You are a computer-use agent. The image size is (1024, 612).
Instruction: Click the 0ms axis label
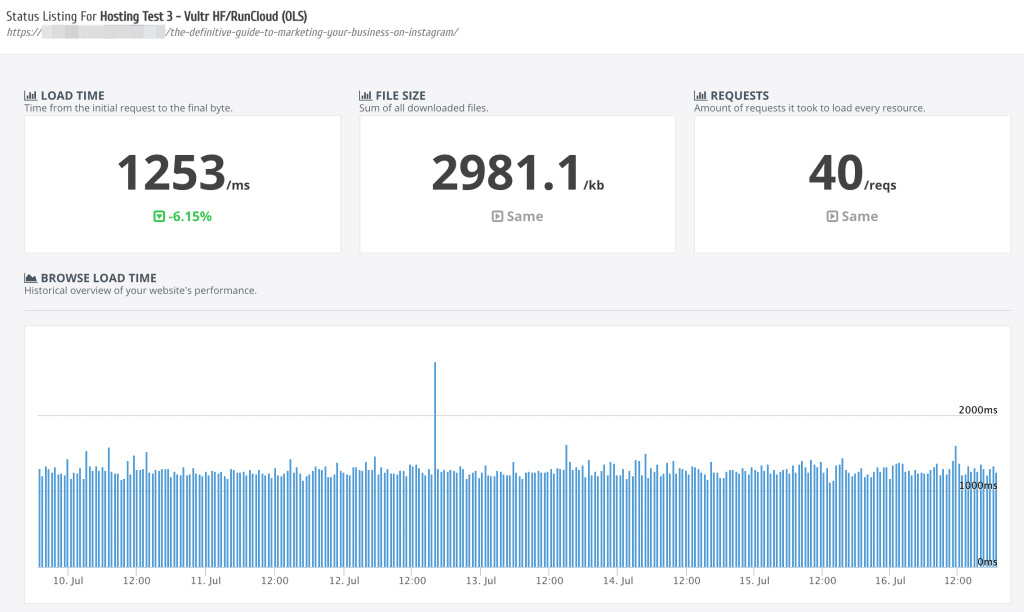click(x=986, y=561)
